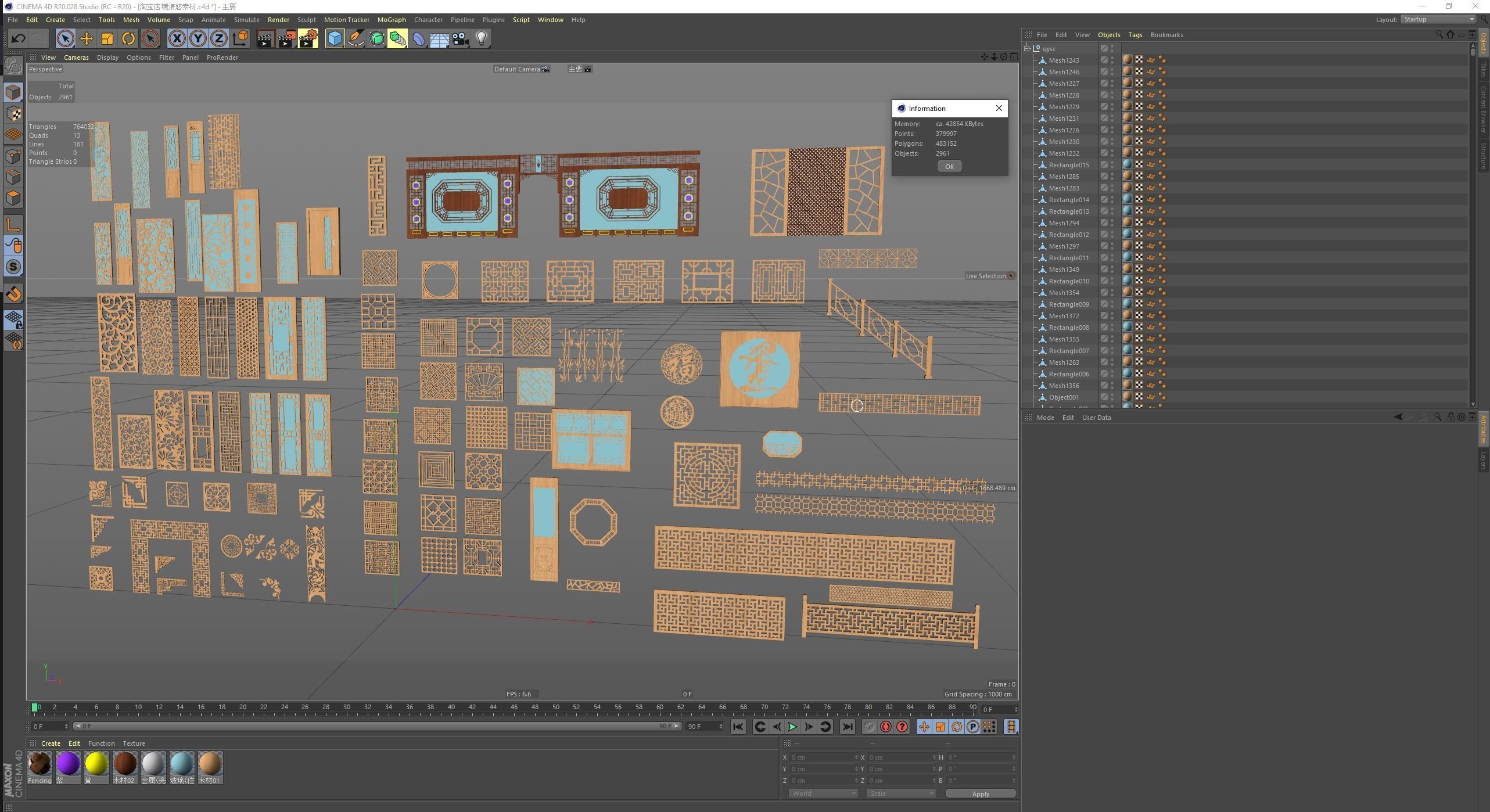The image size is (1490, 812).
Task: Add a Light object
Action: (x=482, y=39)
